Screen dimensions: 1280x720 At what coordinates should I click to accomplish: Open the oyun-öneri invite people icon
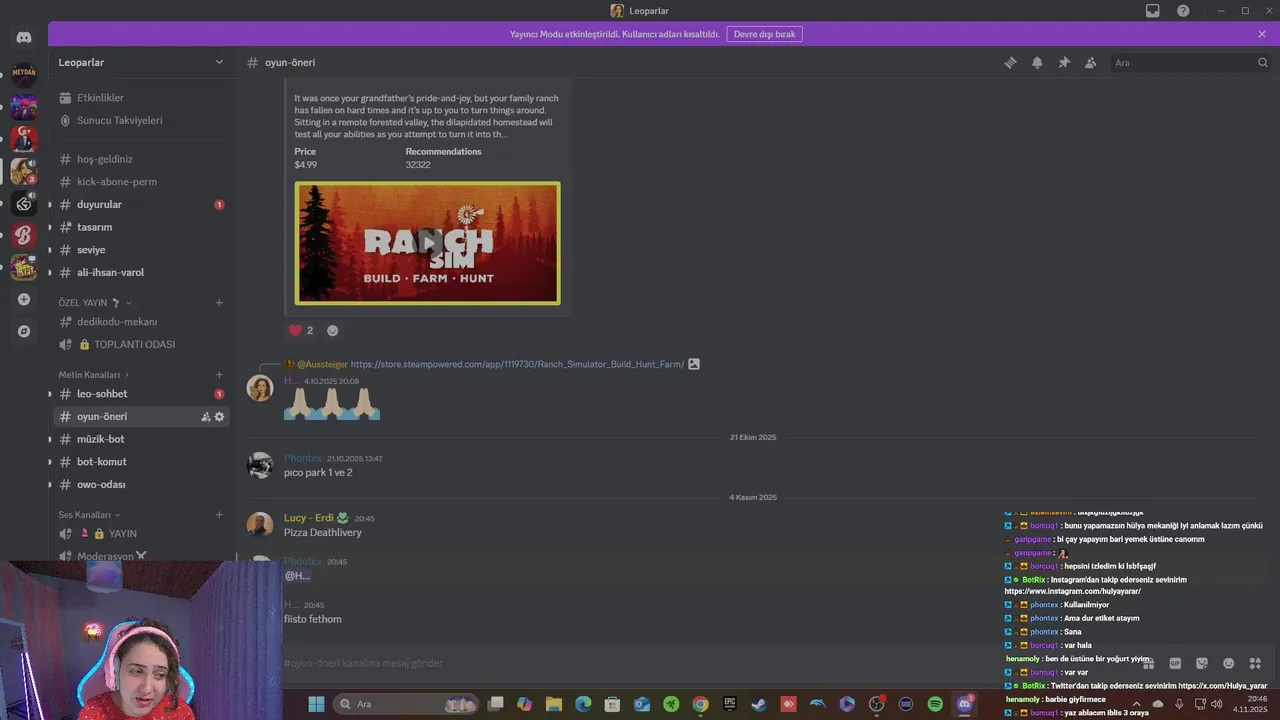[206, 417]
